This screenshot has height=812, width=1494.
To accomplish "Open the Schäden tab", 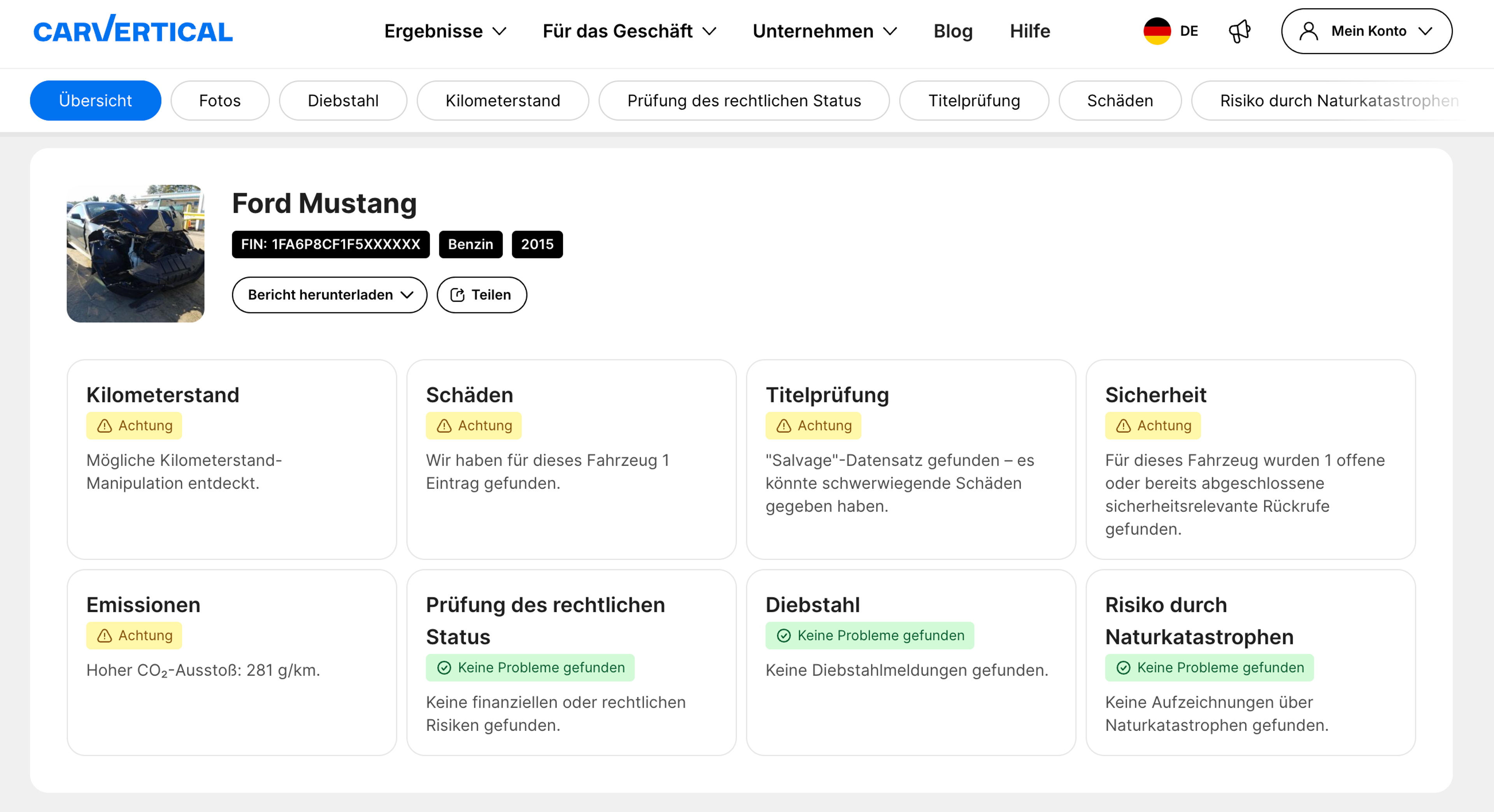I will [x=1120, y=100].
